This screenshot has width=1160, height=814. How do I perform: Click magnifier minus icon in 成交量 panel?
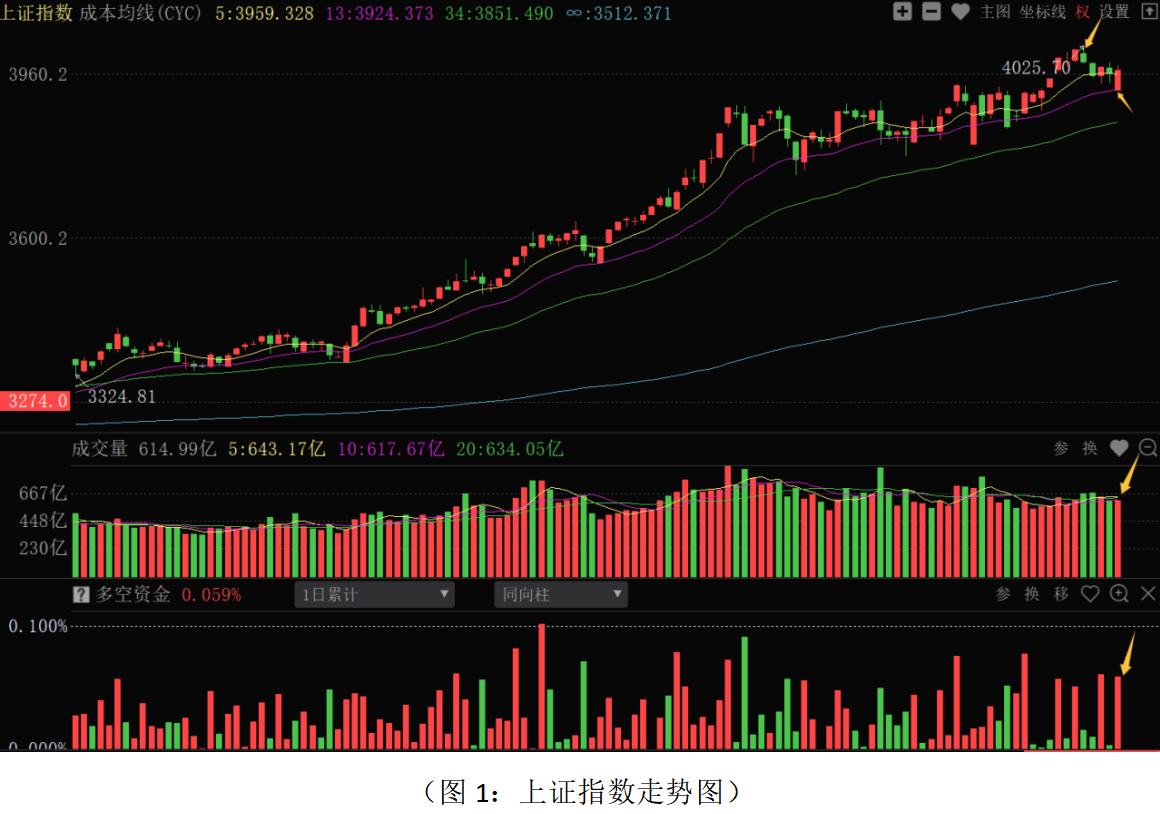click(x=1148, y=448)
